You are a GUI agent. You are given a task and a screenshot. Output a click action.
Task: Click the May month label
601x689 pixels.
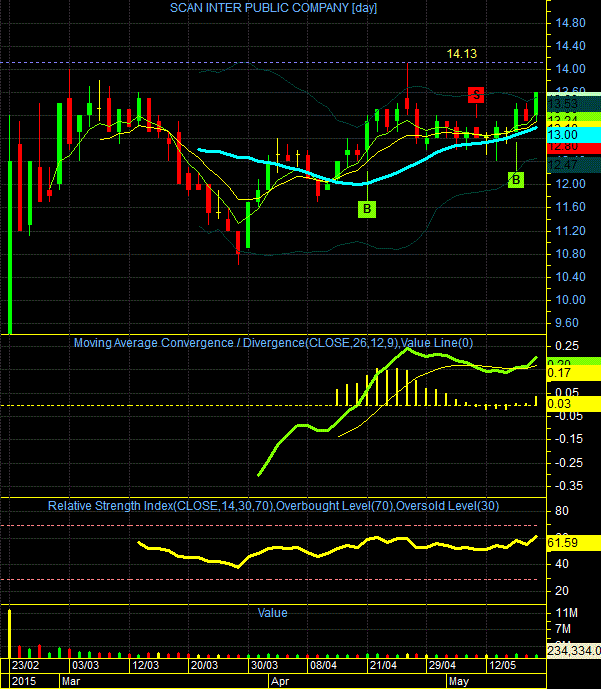click(459, 682)
